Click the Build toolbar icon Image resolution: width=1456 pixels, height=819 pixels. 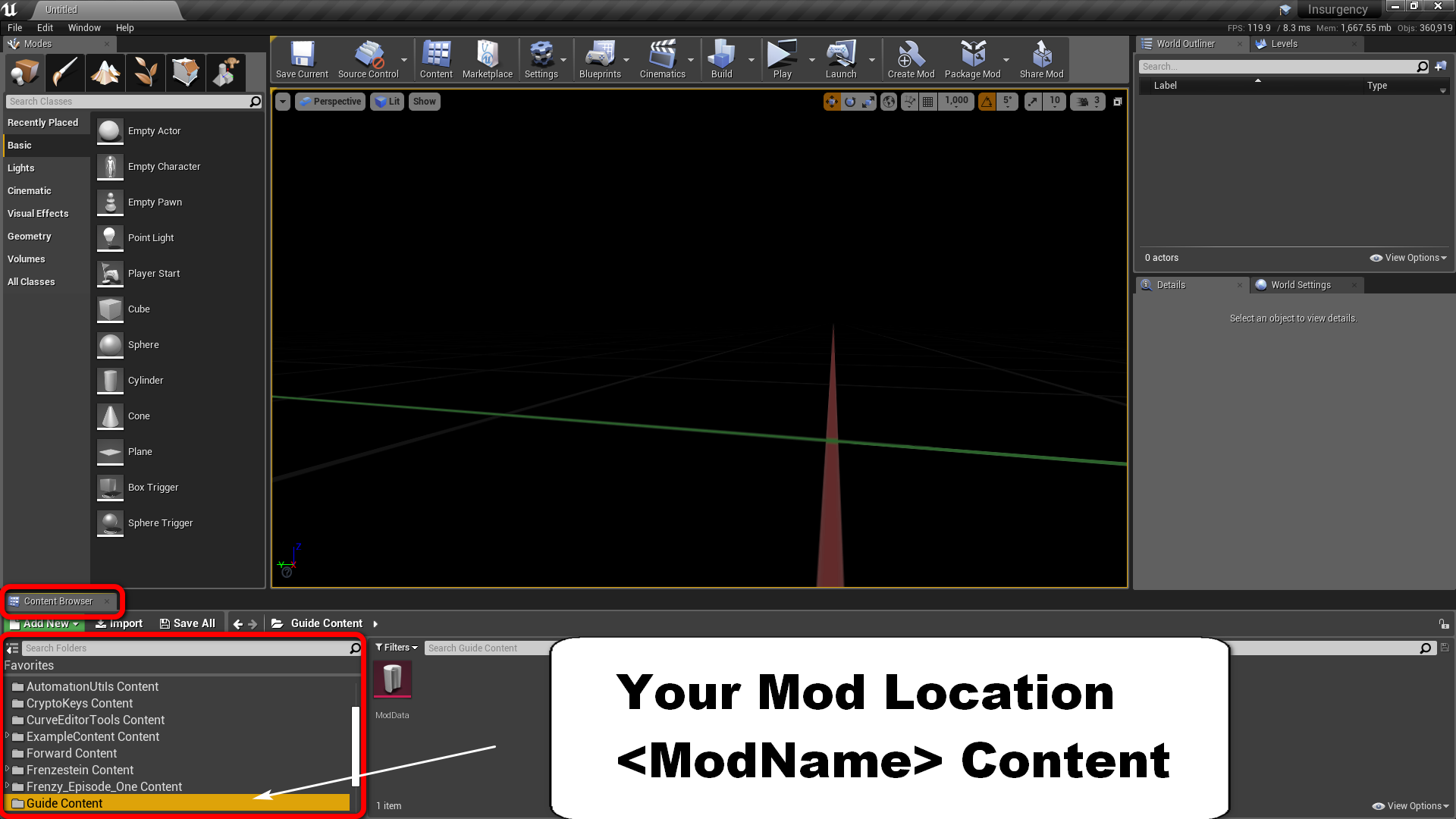click(x=721, y=59)
